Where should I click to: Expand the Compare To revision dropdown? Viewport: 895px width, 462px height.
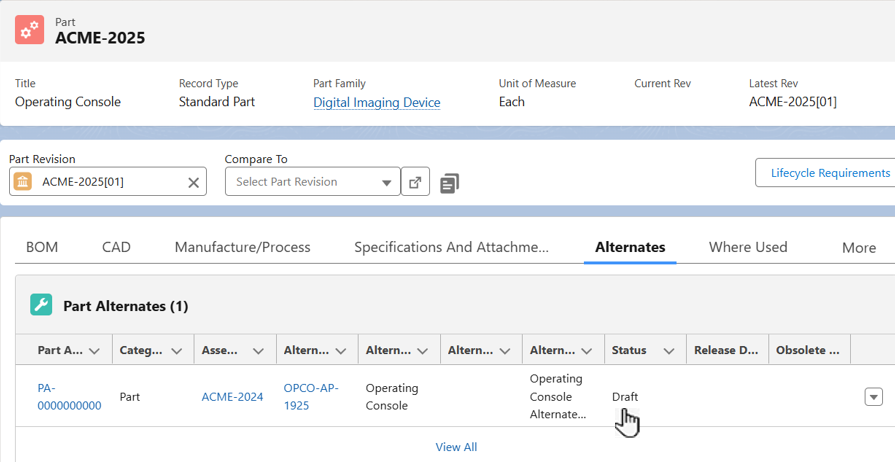[387, 182]
